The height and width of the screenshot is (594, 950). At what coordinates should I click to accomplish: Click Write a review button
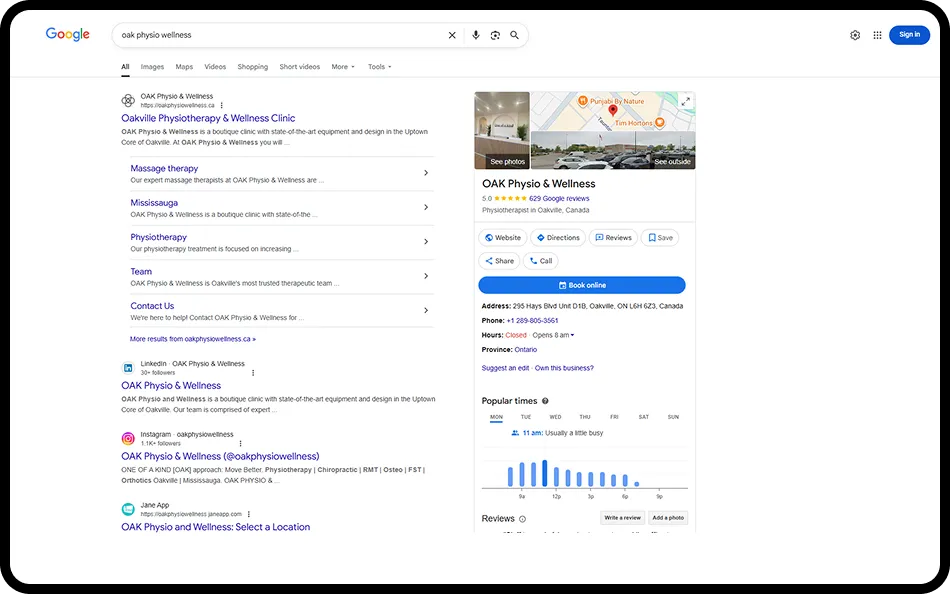tap(622, 518)
